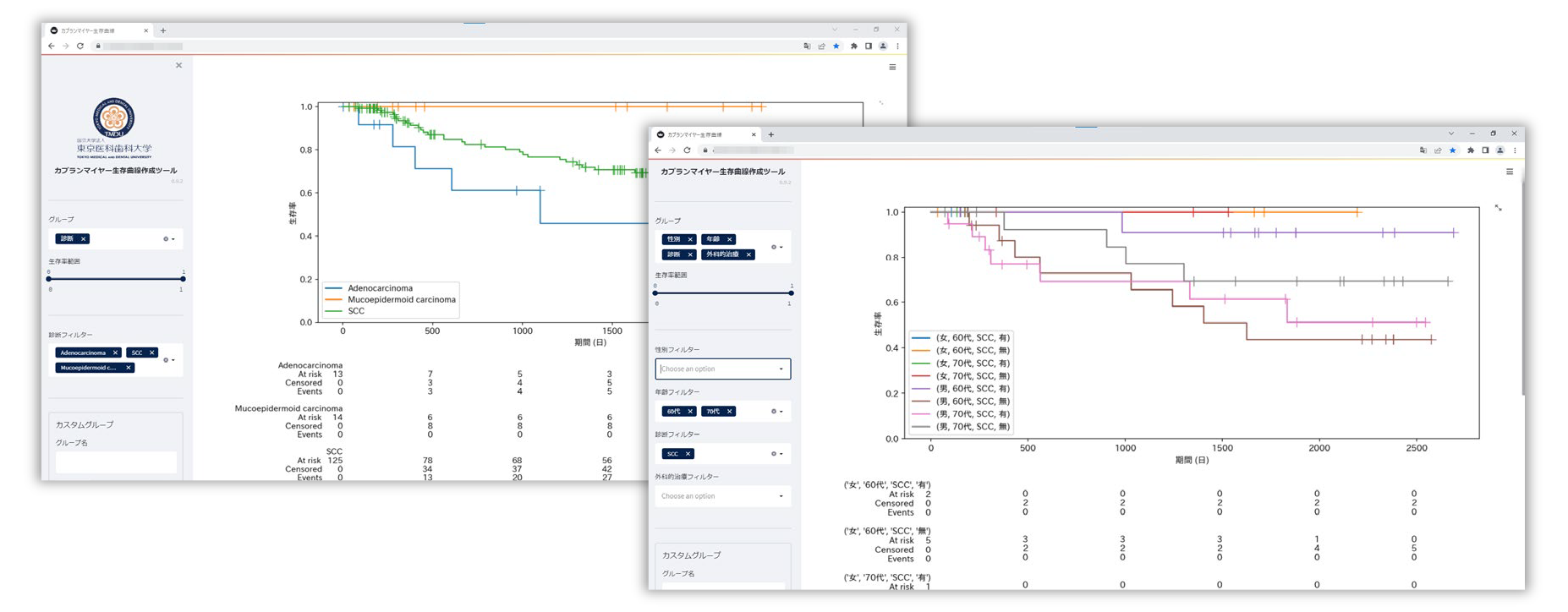
Task: Close カプランマイヤー tab in back browser
Action: (x=145, y=30)
